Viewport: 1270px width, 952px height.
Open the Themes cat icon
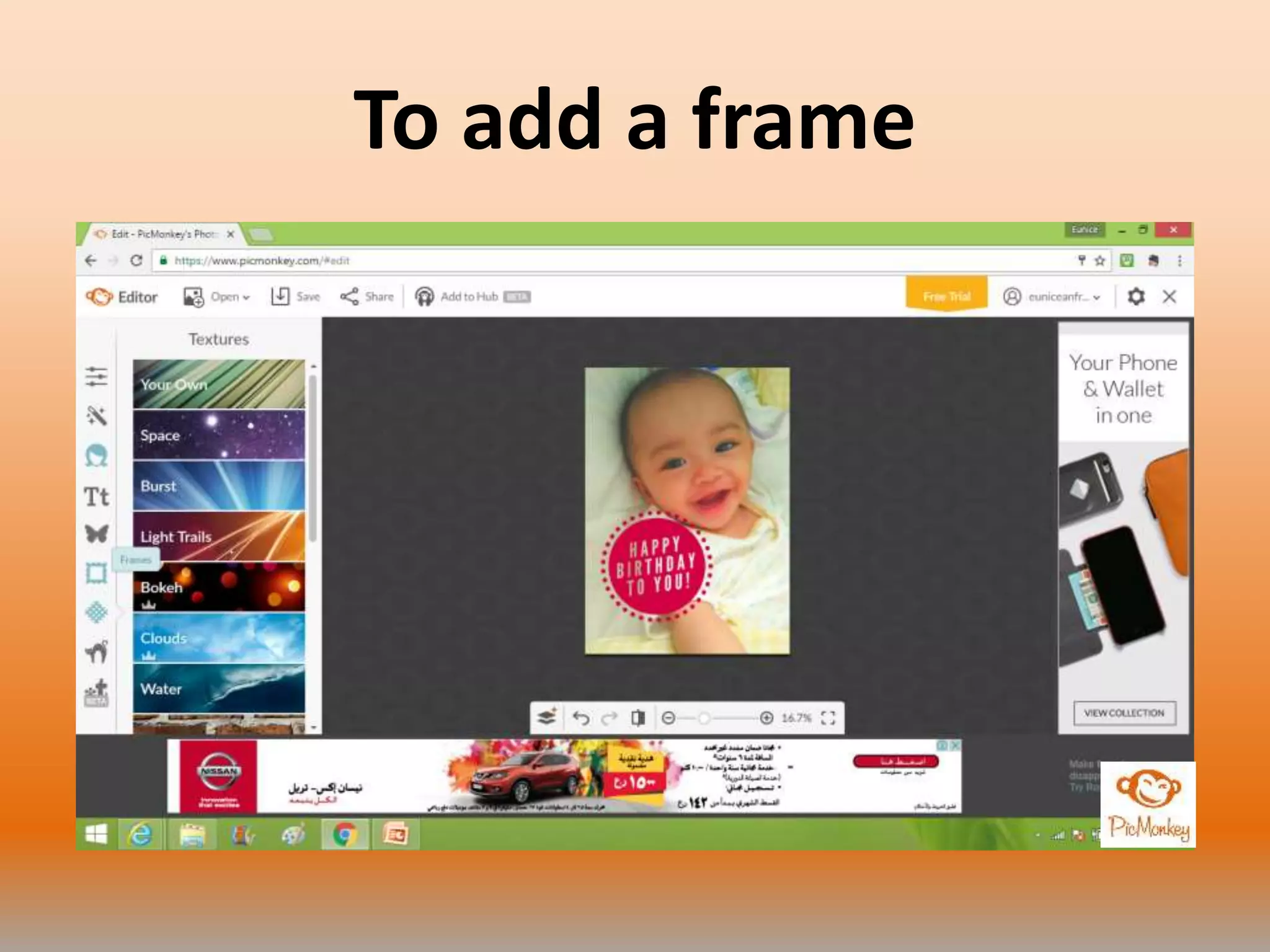96,651
